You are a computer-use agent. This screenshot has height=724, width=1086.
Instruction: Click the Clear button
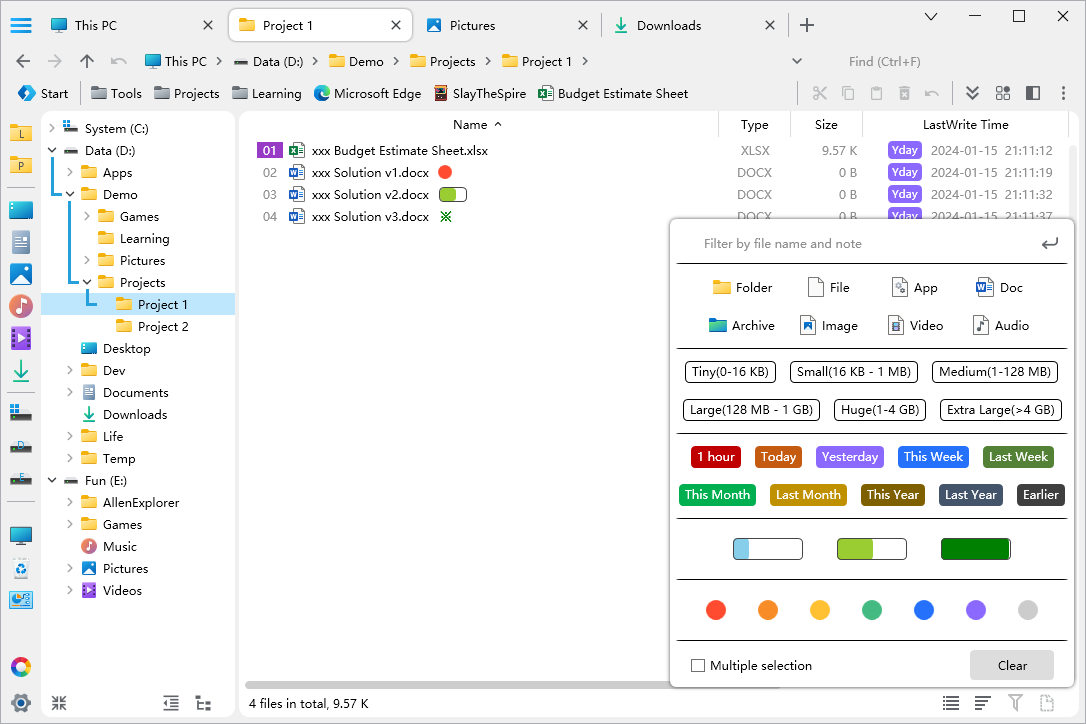click(1011, 665)
